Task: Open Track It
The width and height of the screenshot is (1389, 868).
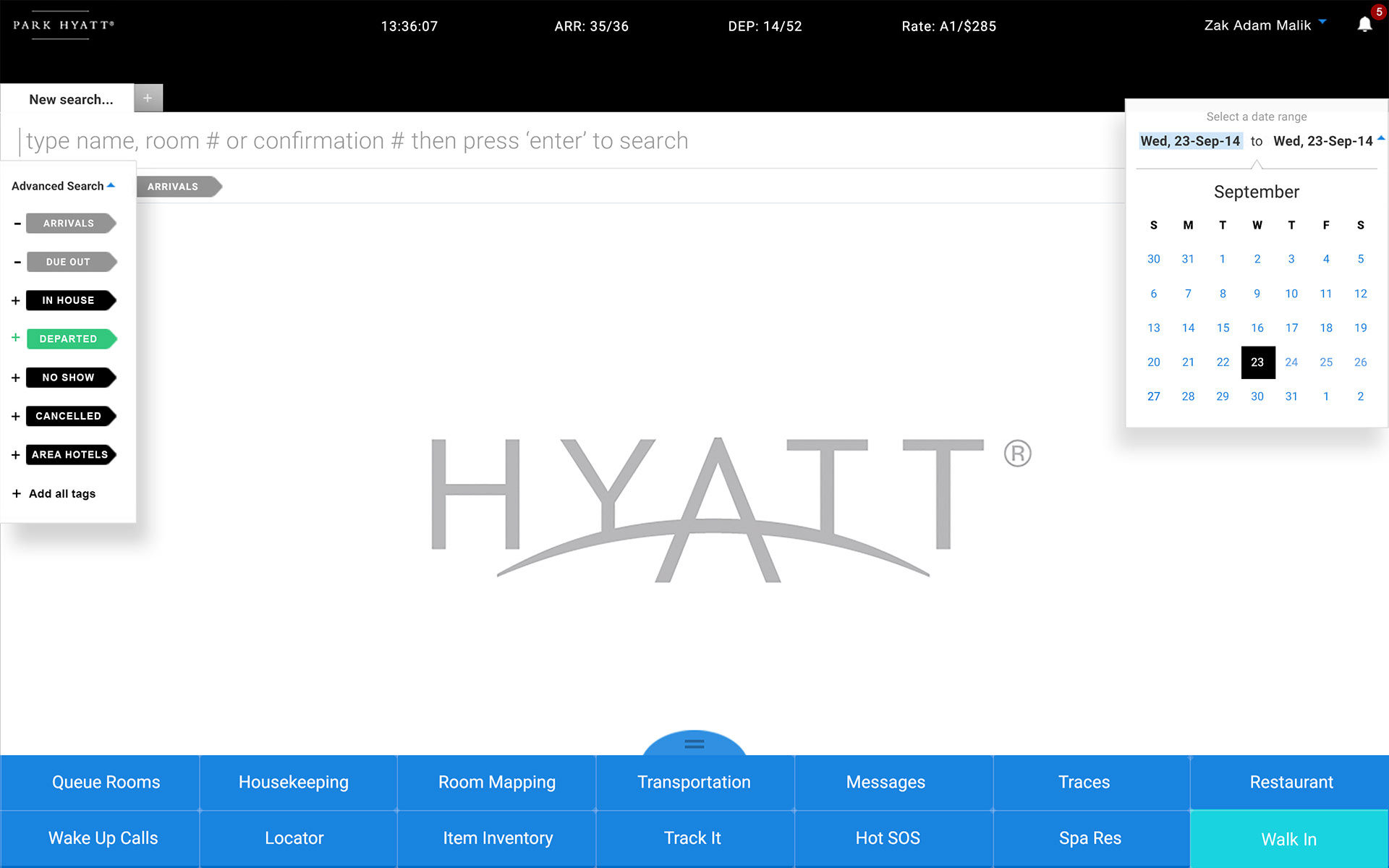Action: click(x=695, y=839)
